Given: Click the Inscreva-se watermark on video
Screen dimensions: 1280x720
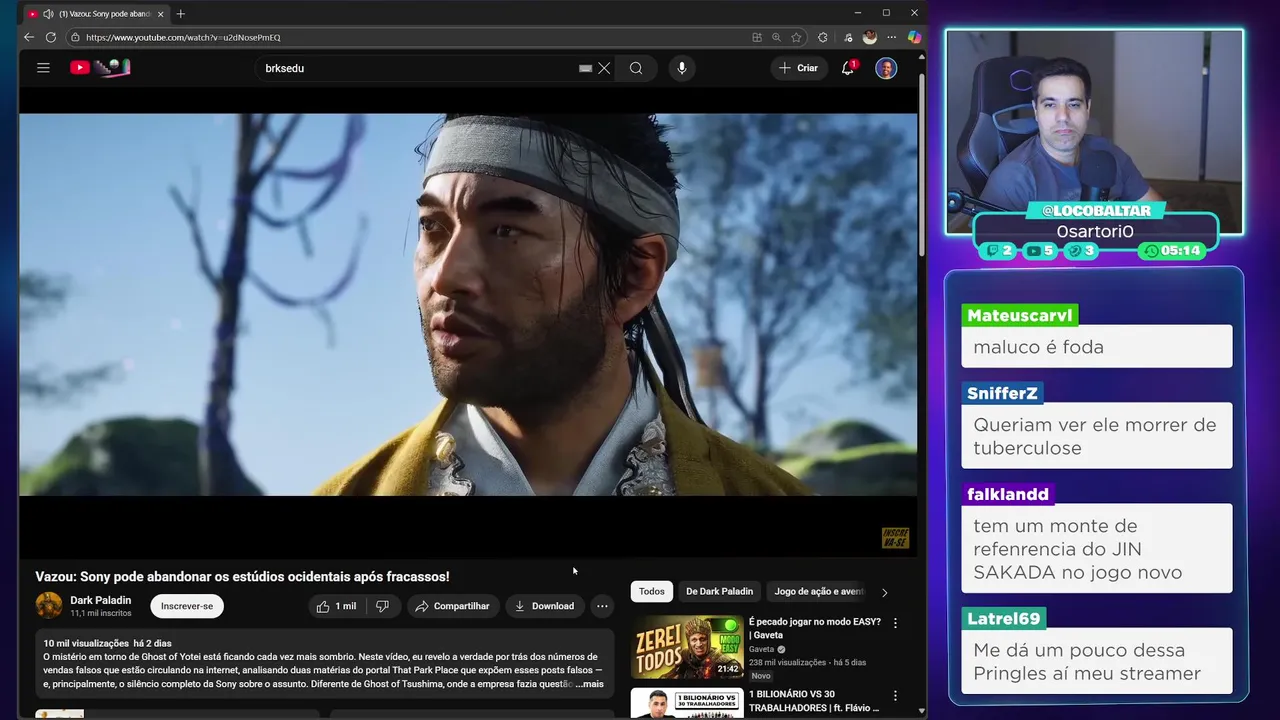Looking at the screenshot, I should click(895, 538).
